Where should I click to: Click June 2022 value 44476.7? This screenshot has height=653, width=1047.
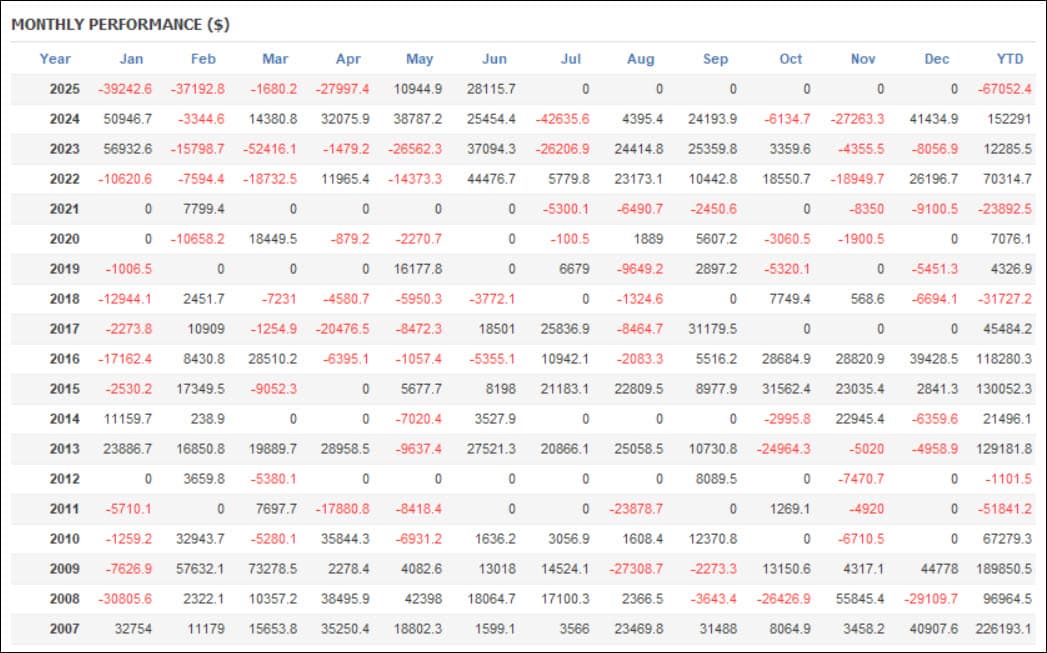pyautogui.click(x=491, y=179)
